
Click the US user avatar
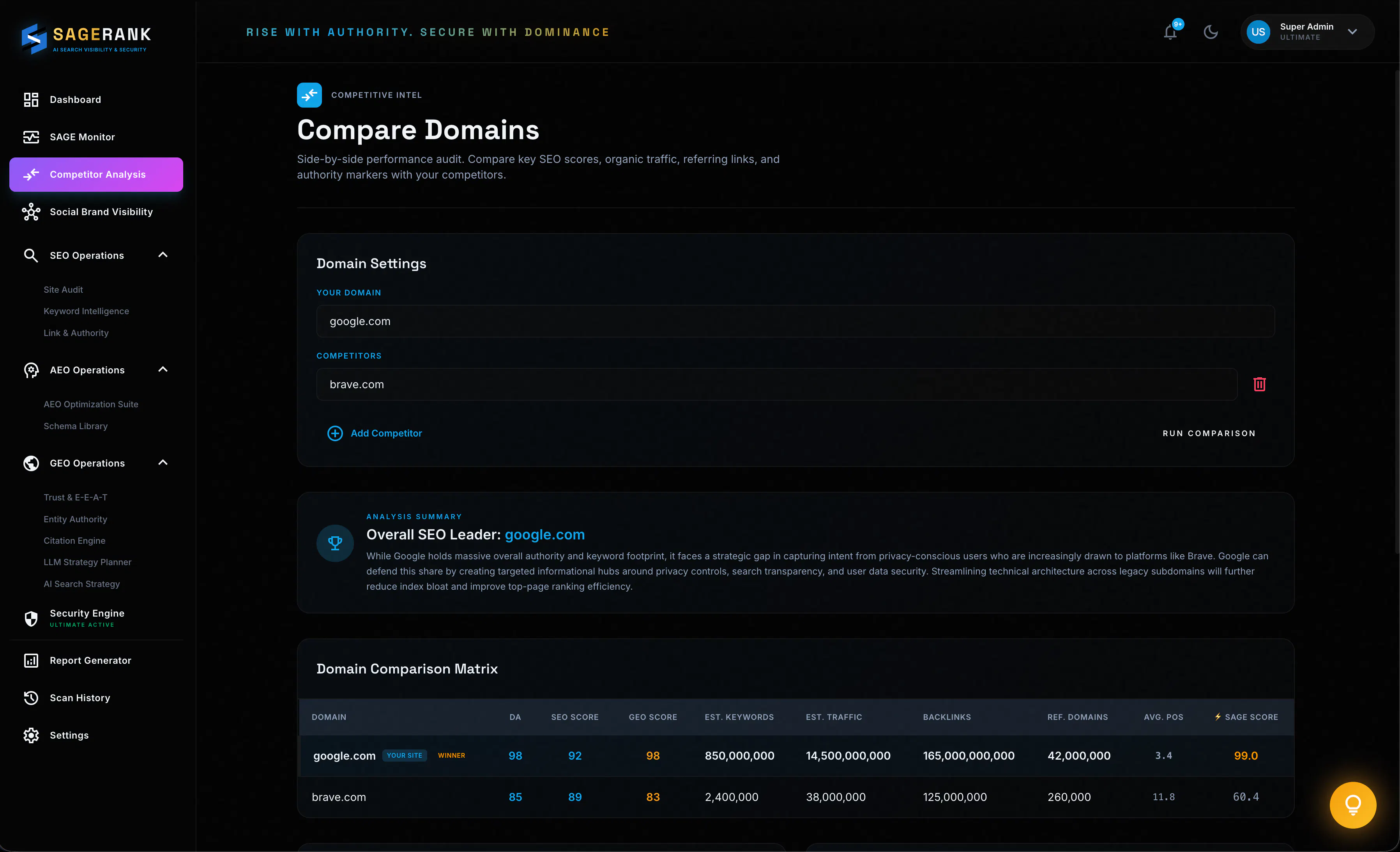pos(1258,32)
